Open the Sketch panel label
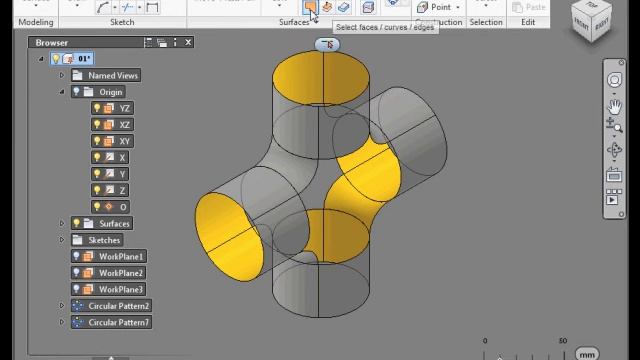Viewport: 640px width, 360px height. coord(122,22)
